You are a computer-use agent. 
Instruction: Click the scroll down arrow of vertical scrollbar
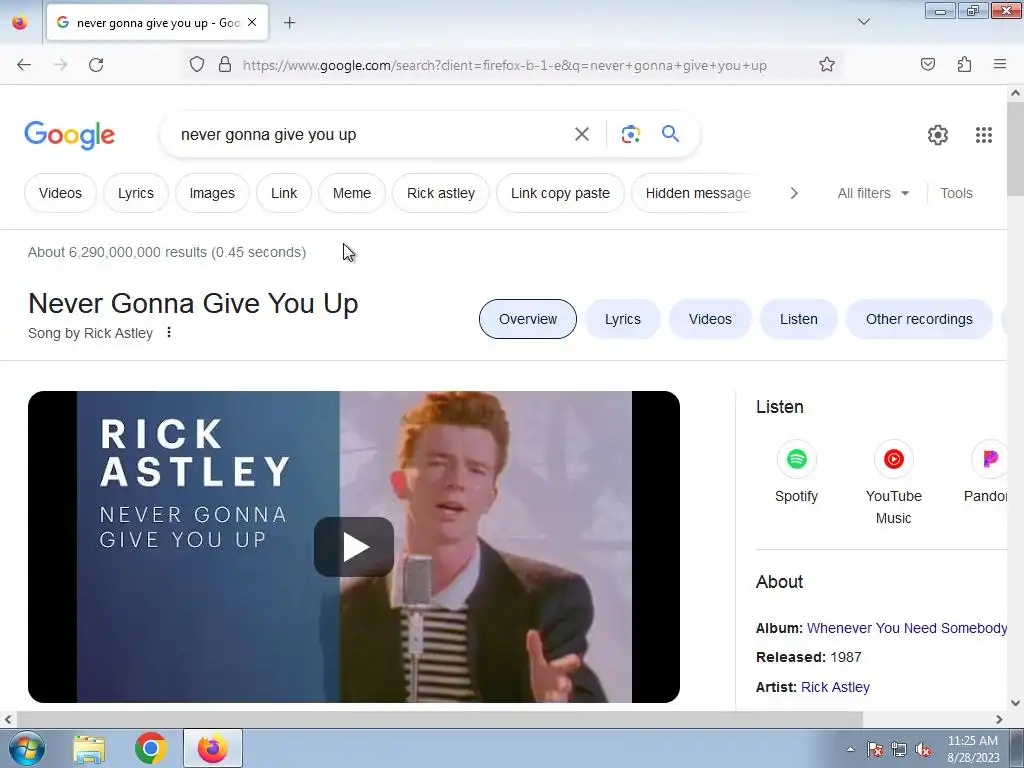coord(1015,703)
